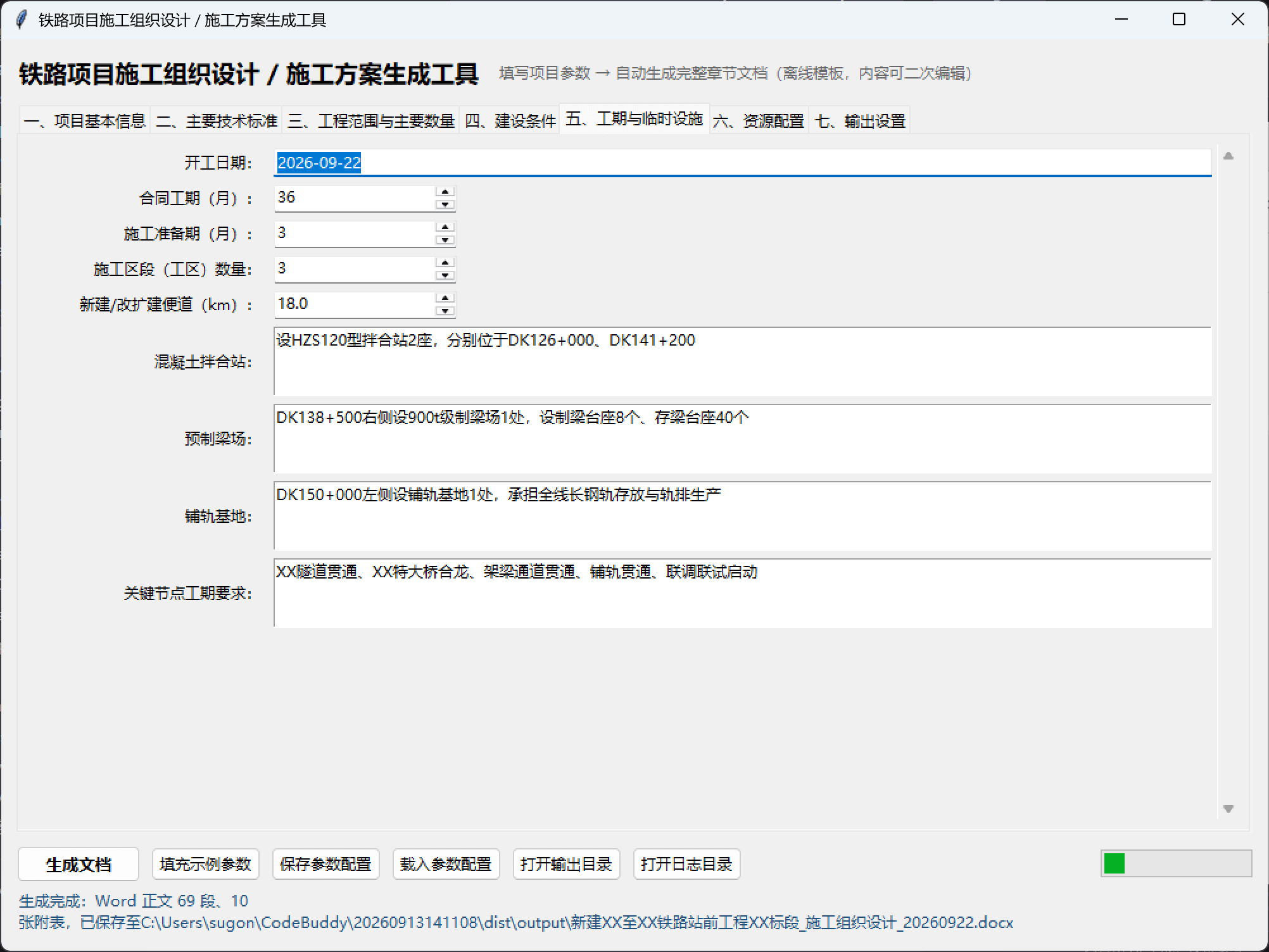Increase 施工准备期 with the up arrow
The width and height of the screenshot is (1269, 952).
(x=445, y=227)
